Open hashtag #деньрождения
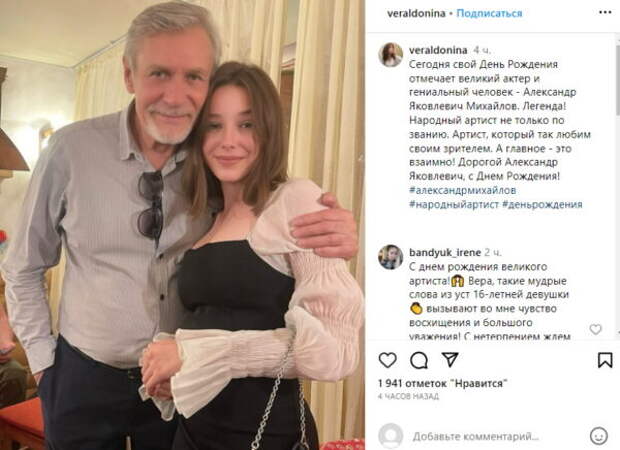Screen dimensions: 620x450 [542, 204]
